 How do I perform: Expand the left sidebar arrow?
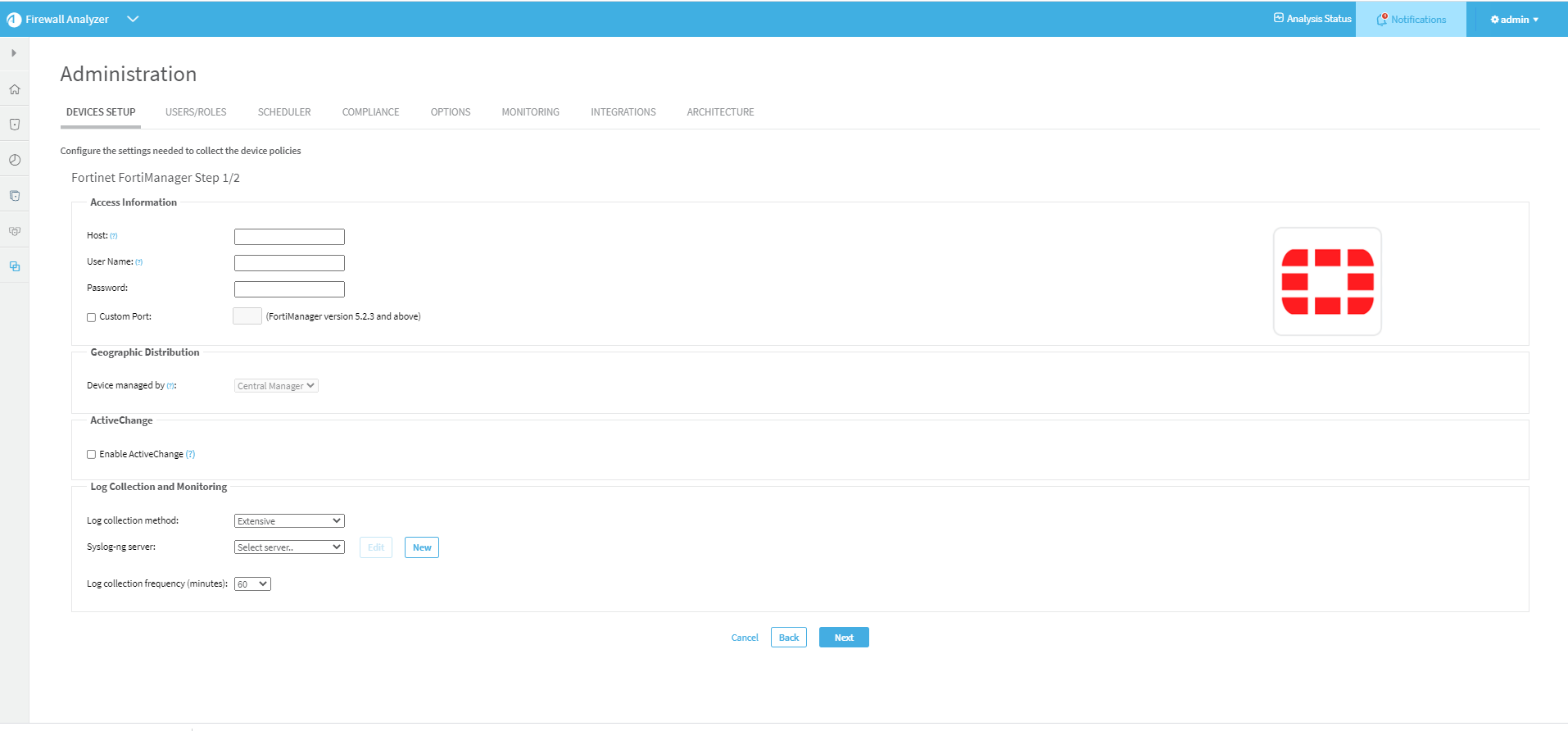point(14,53)
